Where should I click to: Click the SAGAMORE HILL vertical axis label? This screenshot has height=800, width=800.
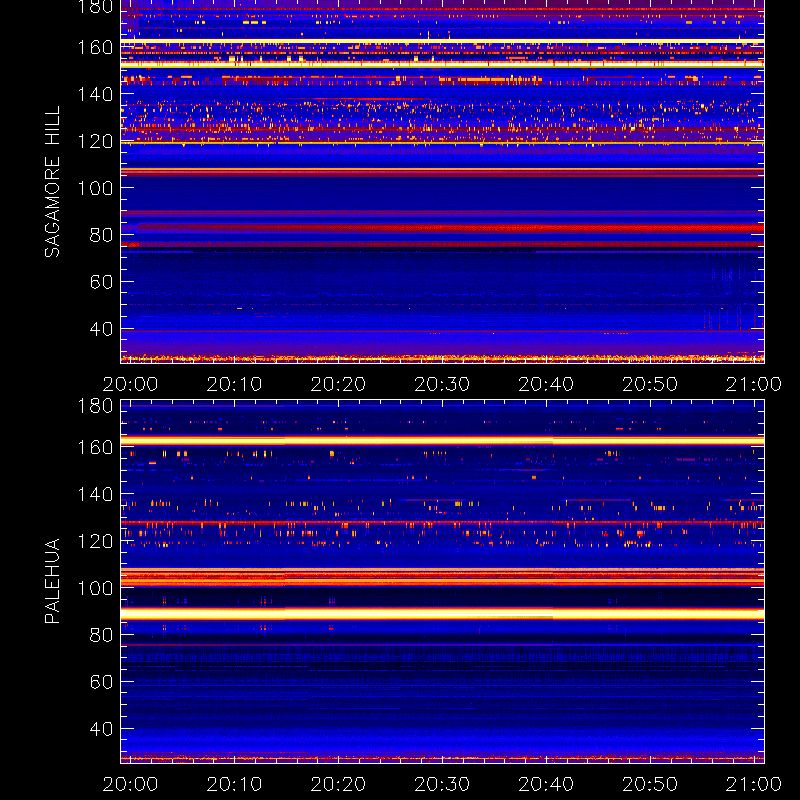point(53,182)
